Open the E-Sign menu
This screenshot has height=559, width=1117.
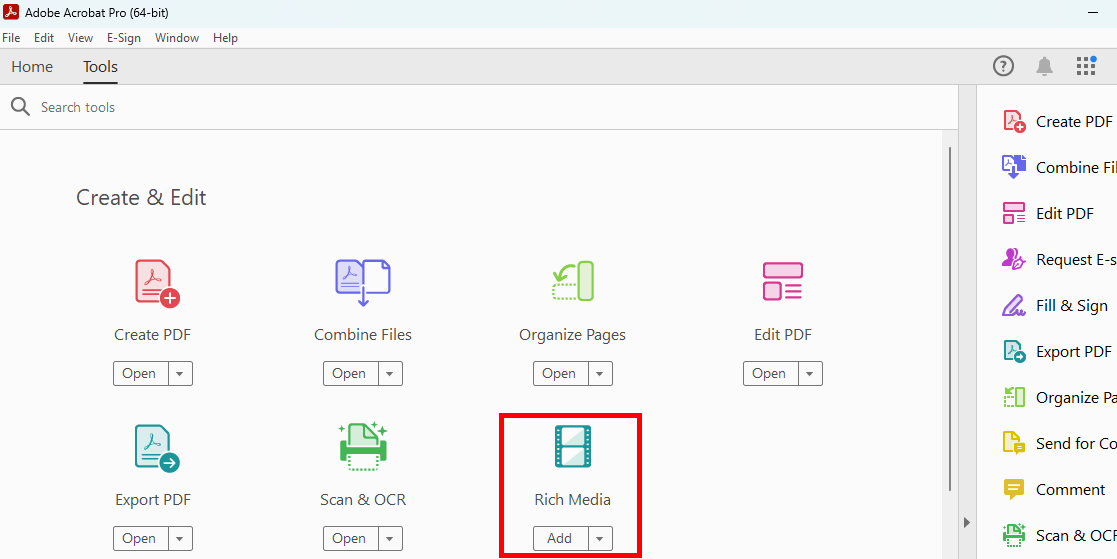click(x=124, y=38)
